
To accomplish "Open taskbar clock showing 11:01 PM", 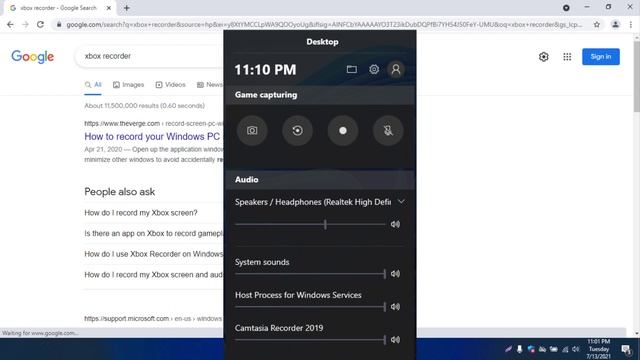I will point(599,349).
